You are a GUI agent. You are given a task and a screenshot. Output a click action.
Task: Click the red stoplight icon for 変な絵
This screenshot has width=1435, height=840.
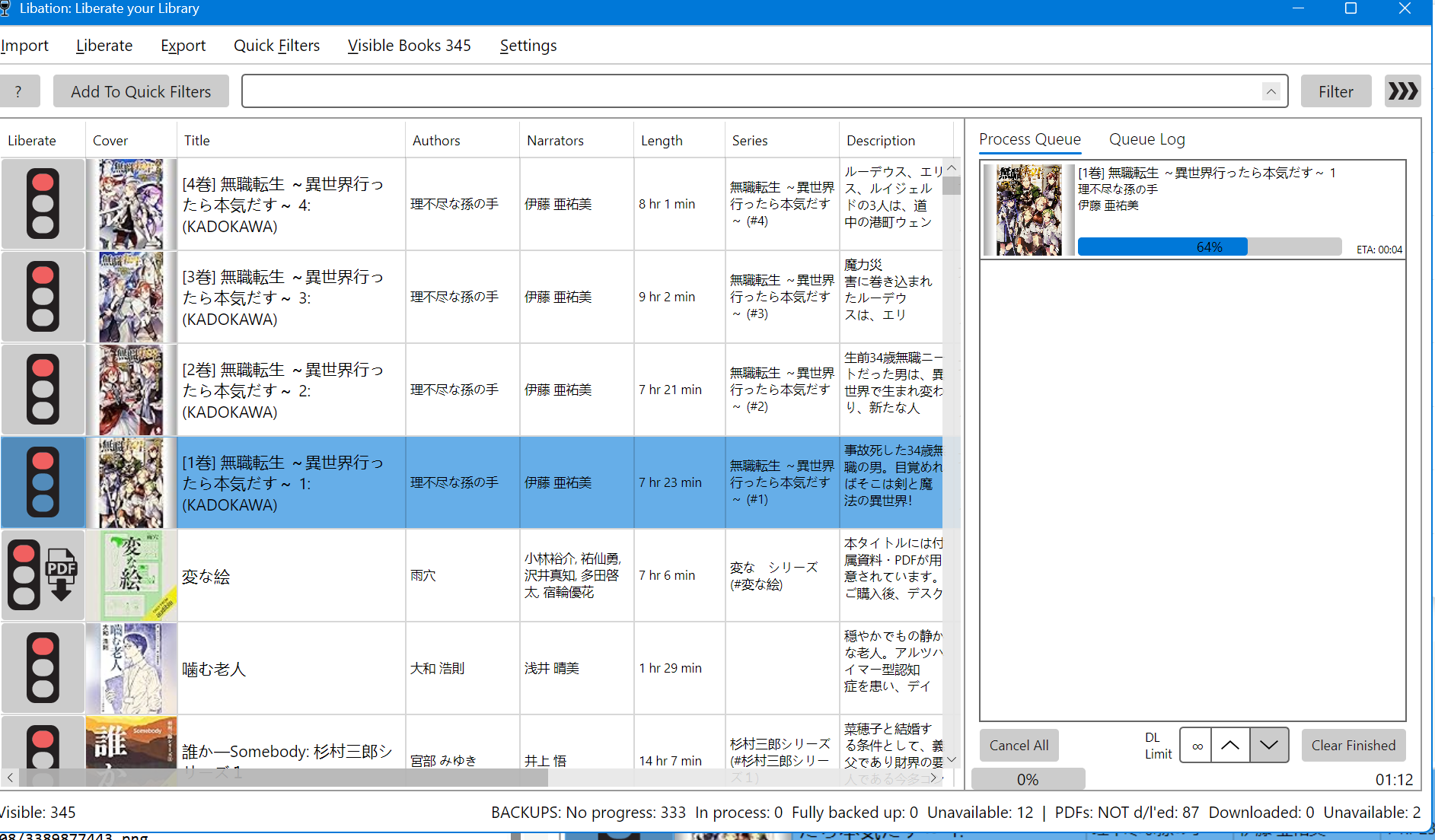coord(24,575)
